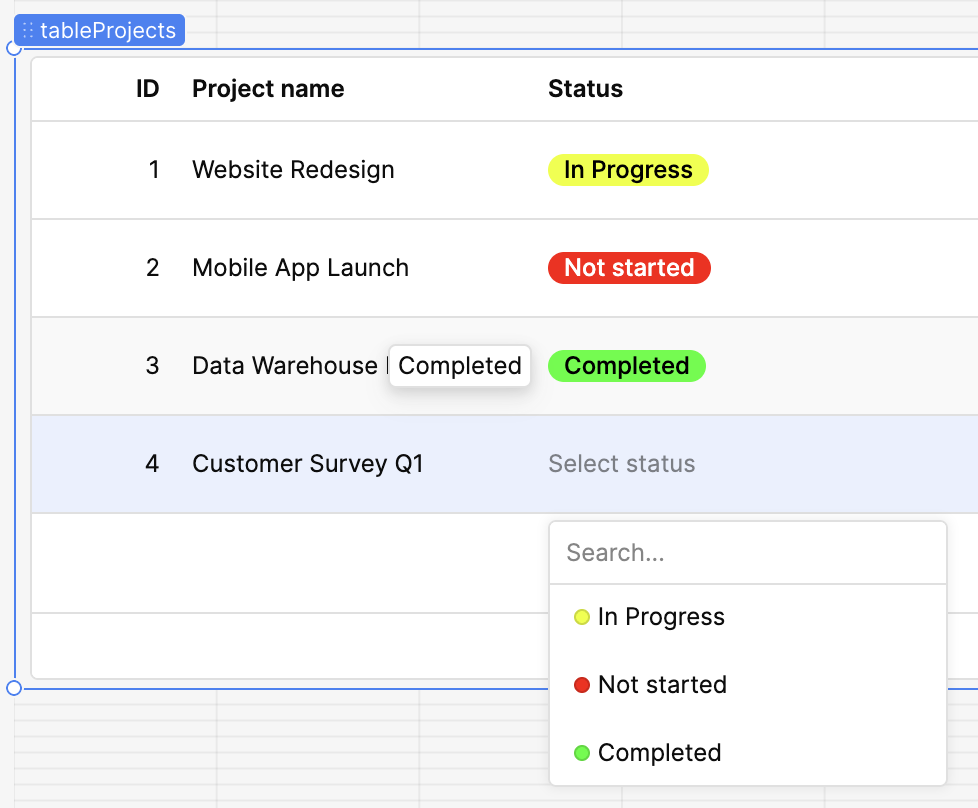978x808 pixels.
Task: Select the Customer Survey Q1 cell
Action: click(308, 464)
